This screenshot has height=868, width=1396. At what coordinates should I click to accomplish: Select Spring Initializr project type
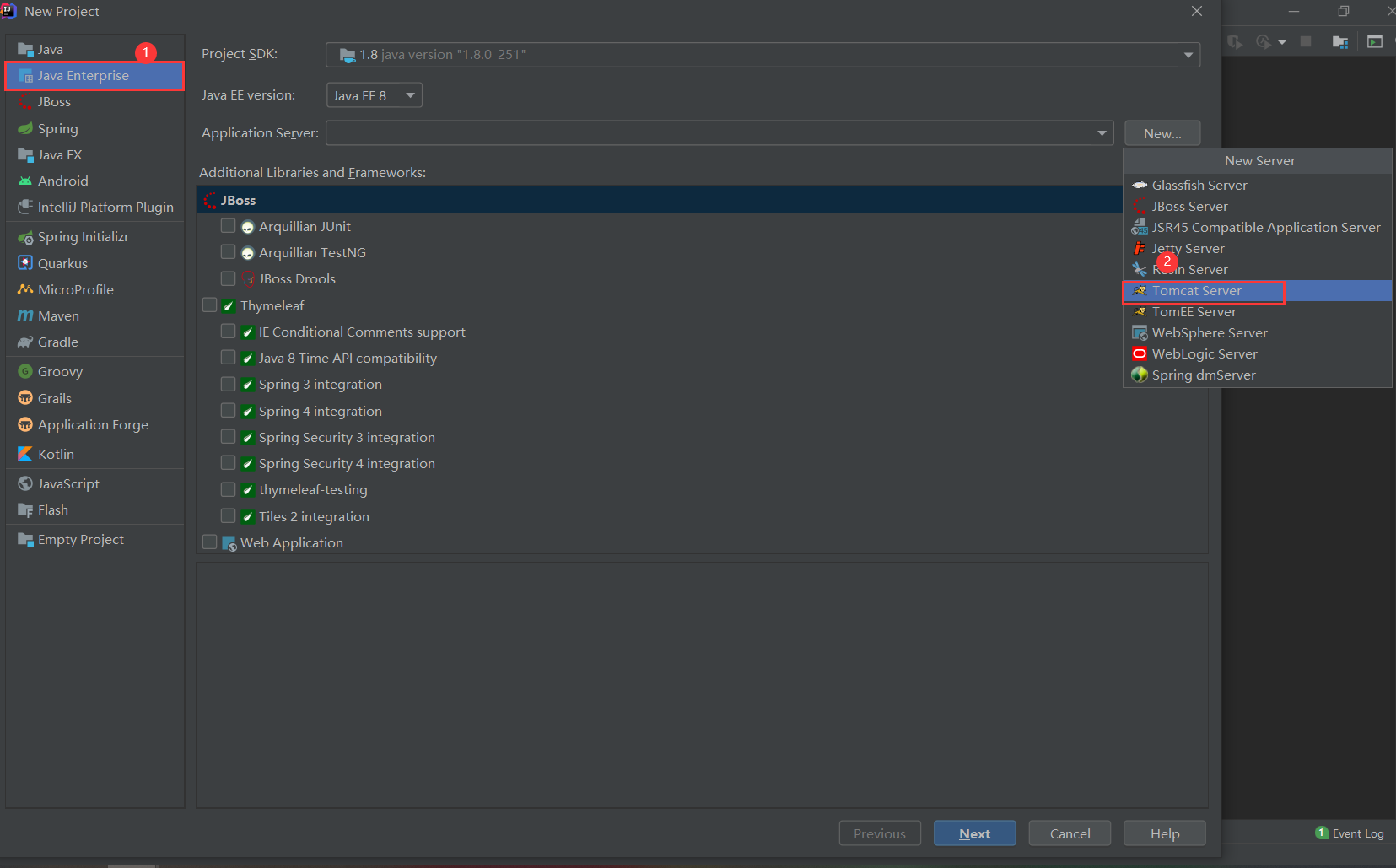pos(94,237)
